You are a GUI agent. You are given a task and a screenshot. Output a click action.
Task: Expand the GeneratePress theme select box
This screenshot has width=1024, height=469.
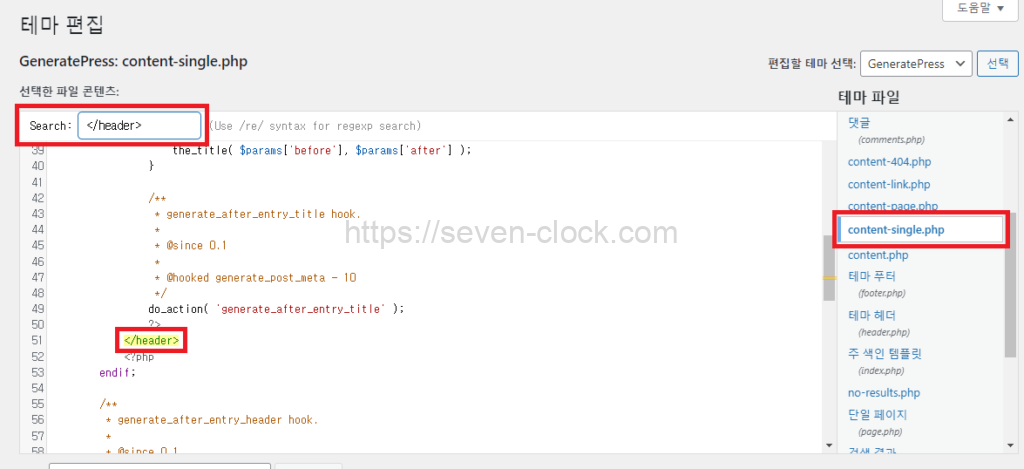coord(915,63)
